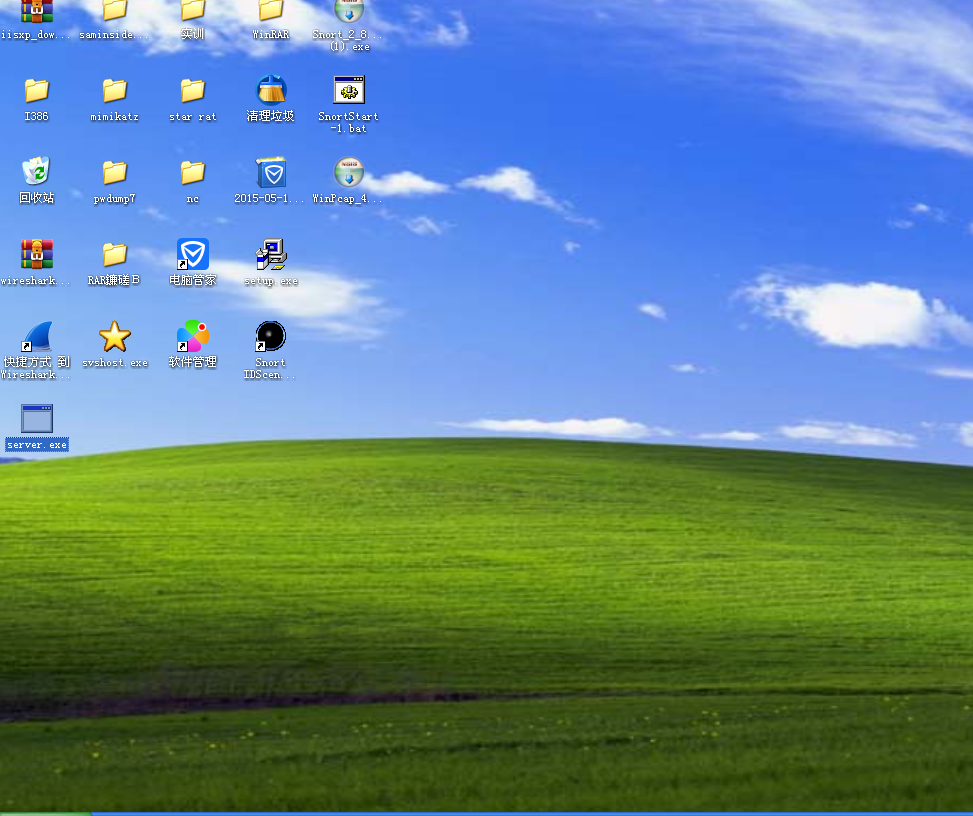The width and height of the screenshot is (973, 816).
Task: Select the WinPcap_4 installer icon
Action: [349, 172]
